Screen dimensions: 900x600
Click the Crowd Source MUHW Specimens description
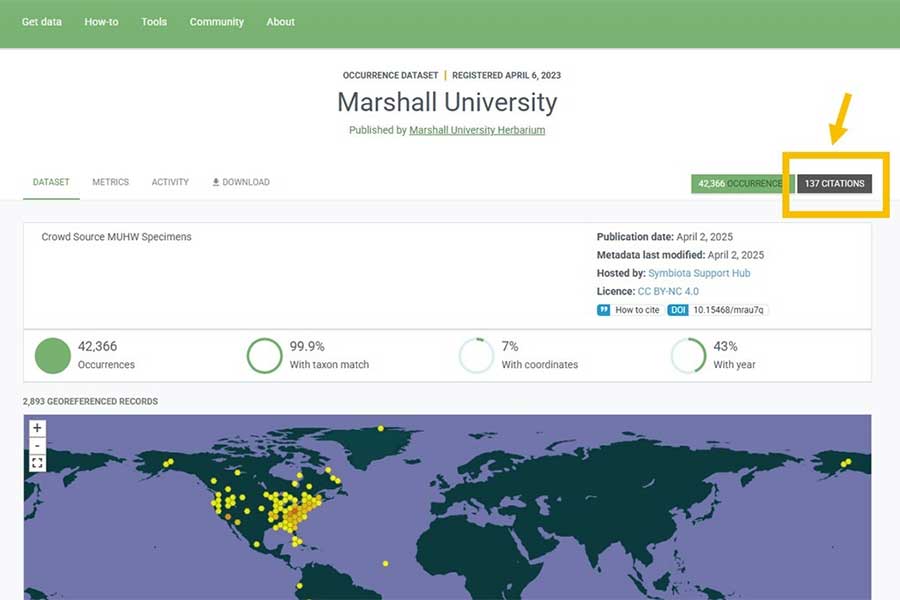117,237
